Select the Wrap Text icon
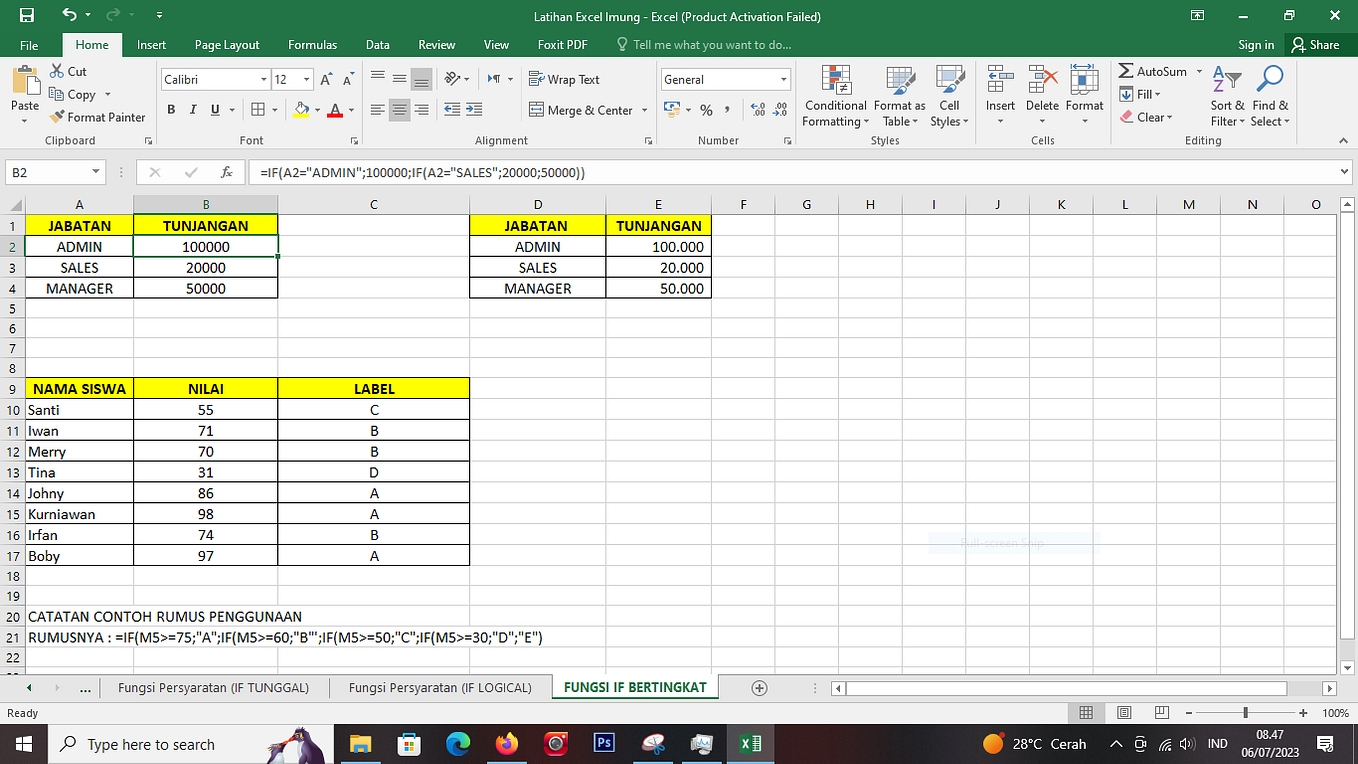 point(536,79)
